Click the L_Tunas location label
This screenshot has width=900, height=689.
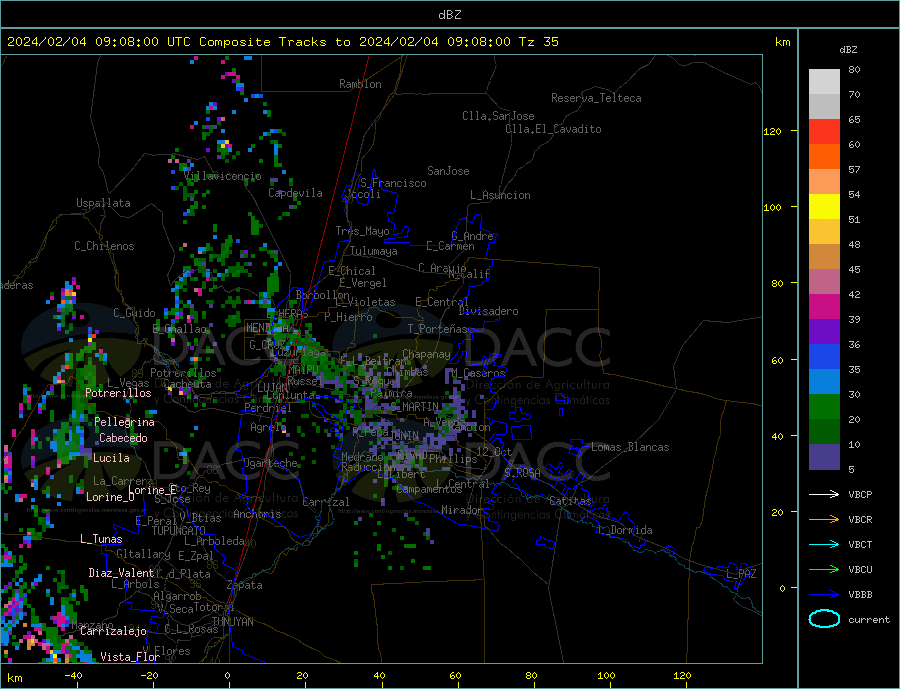click(x=101, y=539)
